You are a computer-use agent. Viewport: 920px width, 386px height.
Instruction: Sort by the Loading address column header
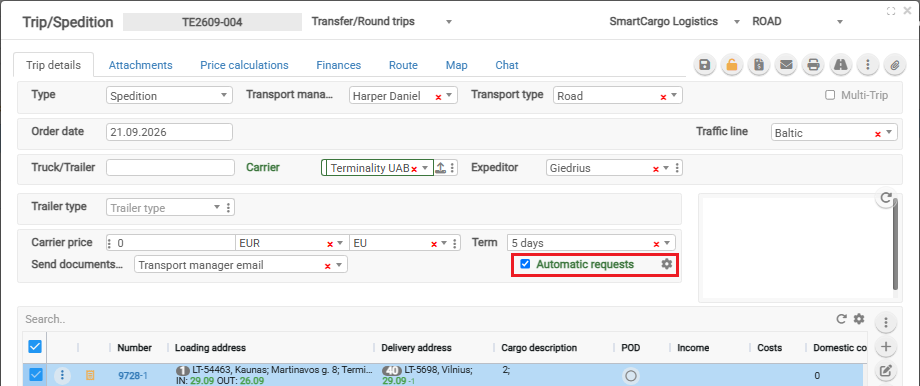tap(210, 348)
